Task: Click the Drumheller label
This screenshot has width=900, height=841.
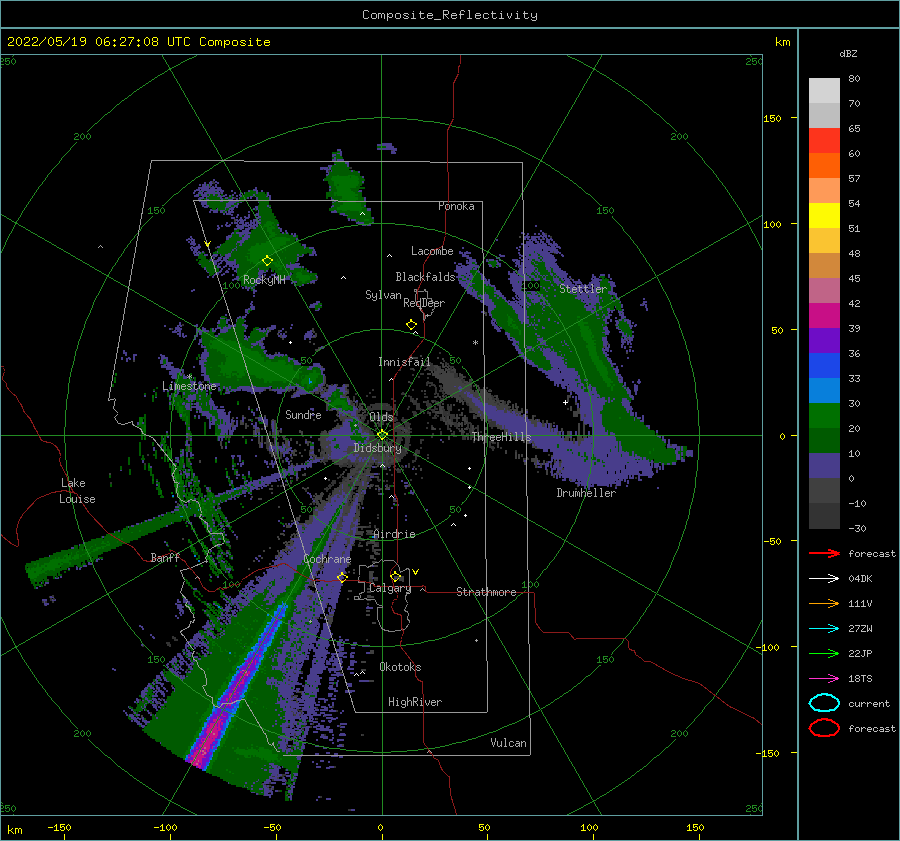Action: point(586,493)
